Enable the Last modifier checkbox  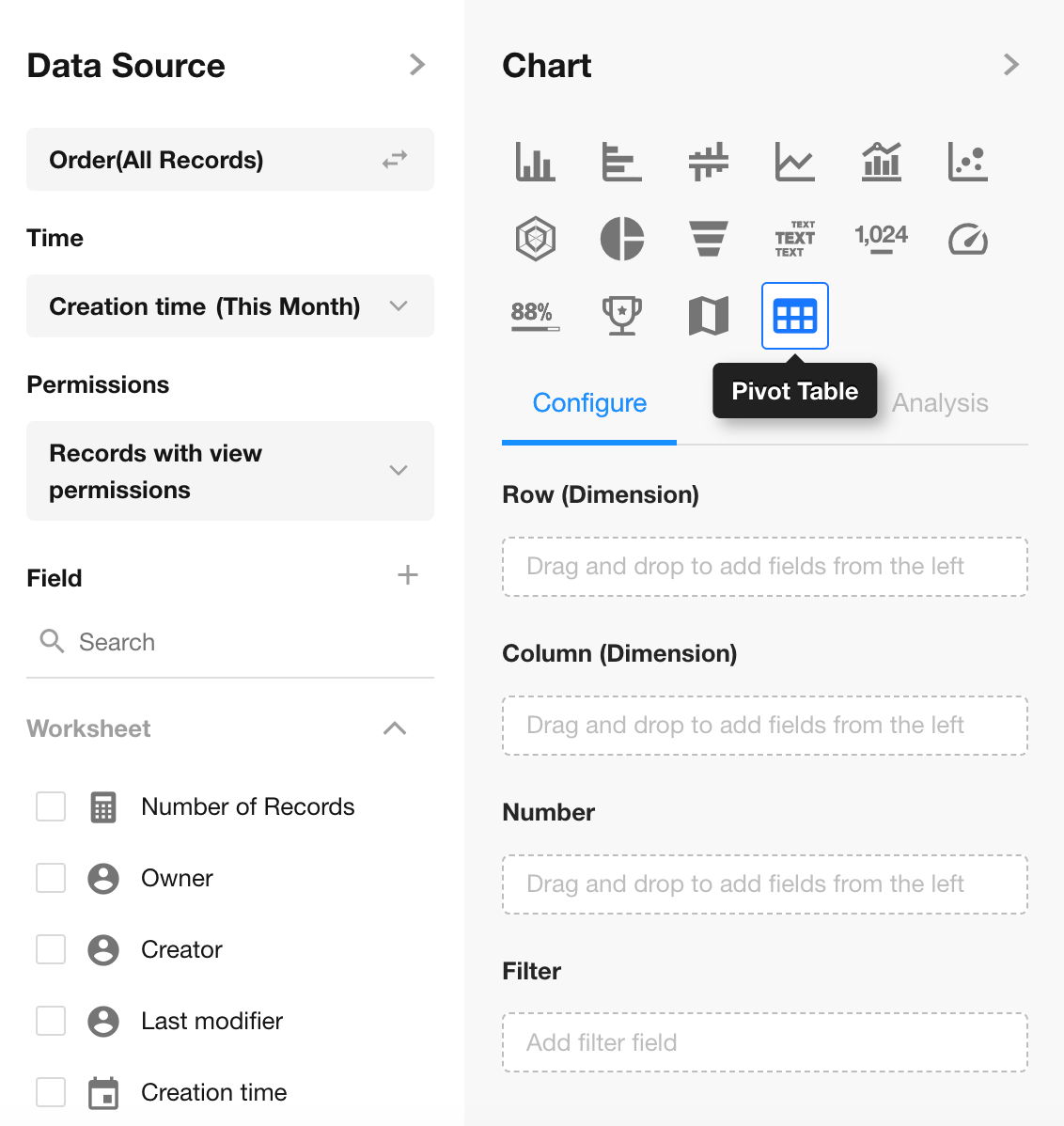coord(51,1021)
